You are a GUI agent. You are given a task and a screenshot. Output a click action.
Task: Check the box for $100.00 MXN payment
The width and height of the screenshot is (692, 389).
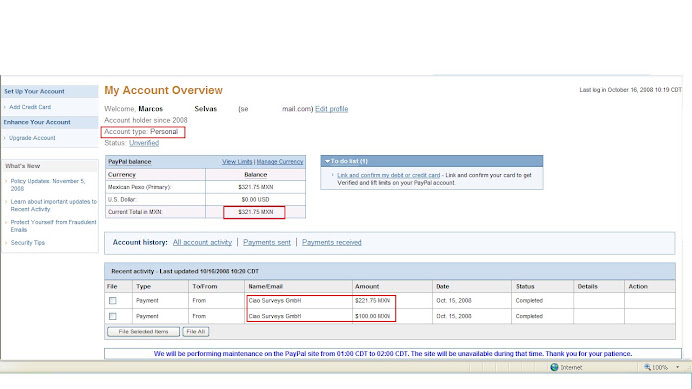pyautogui.click(x=113, y=317)
